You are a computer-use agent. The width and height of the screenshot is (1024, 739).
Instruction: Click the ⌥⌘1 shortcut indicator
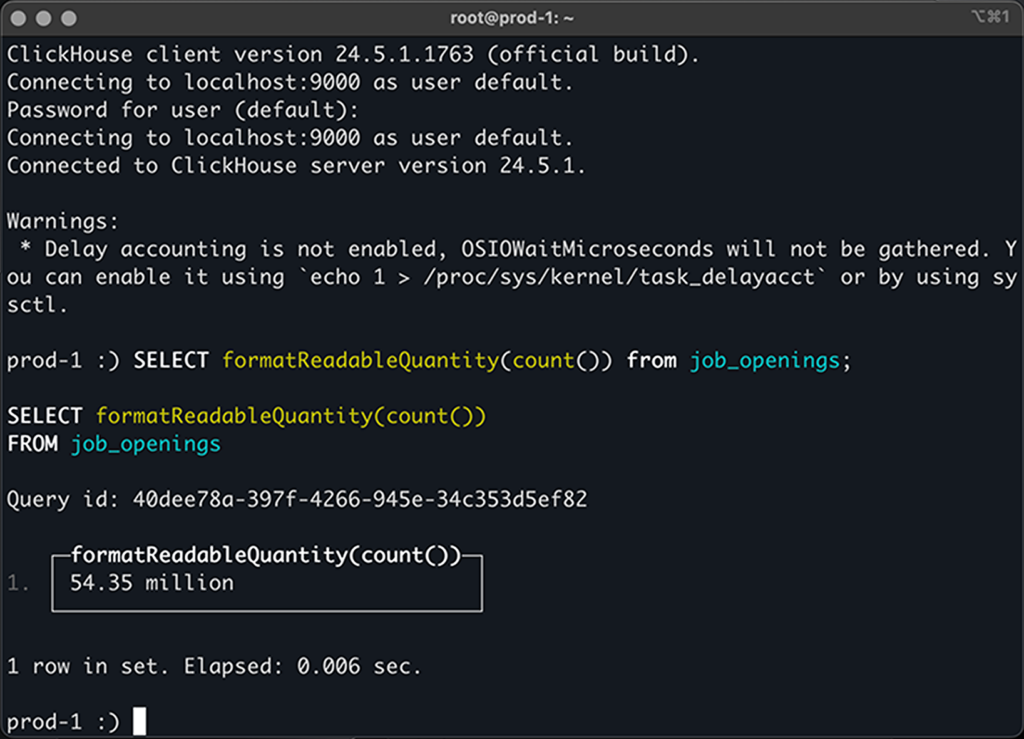pyautogui.click(x=990, y=17)
